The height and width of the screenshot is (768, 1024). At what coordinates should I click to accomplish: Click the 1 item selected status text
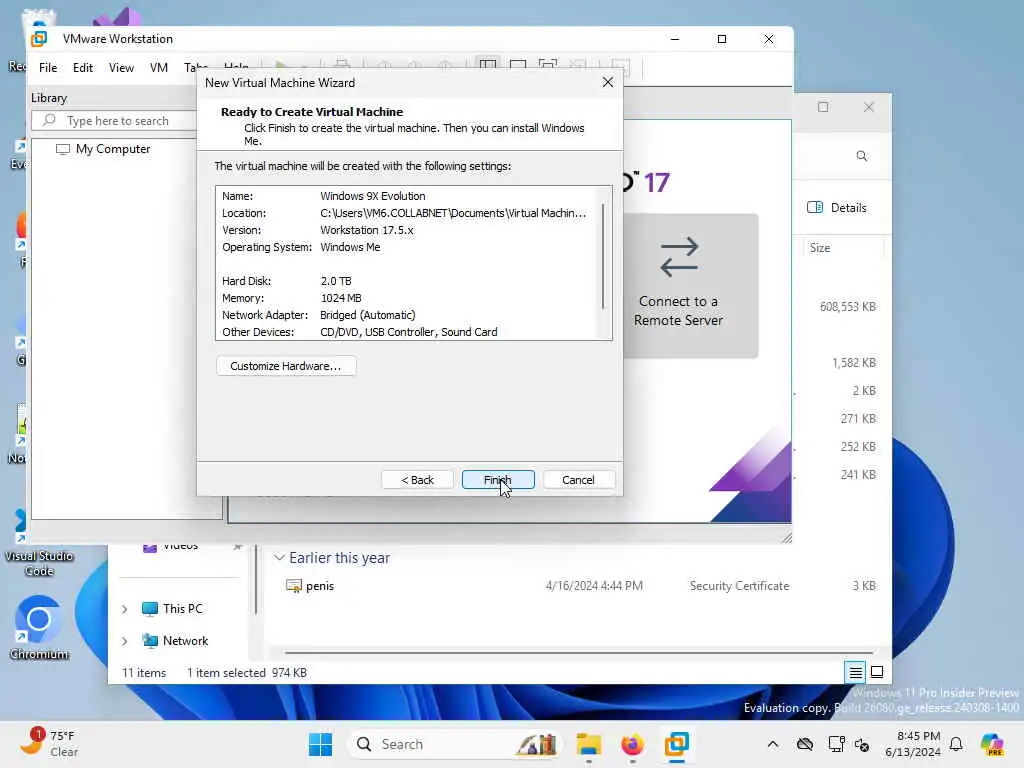pyautogui.click(x=226, y=673)
